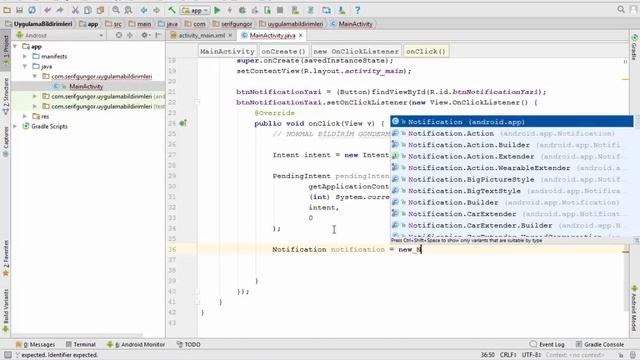Open the app run configuration dropdown
The width and height of the screenshot is (640, 360).
[x=195, y=10]
